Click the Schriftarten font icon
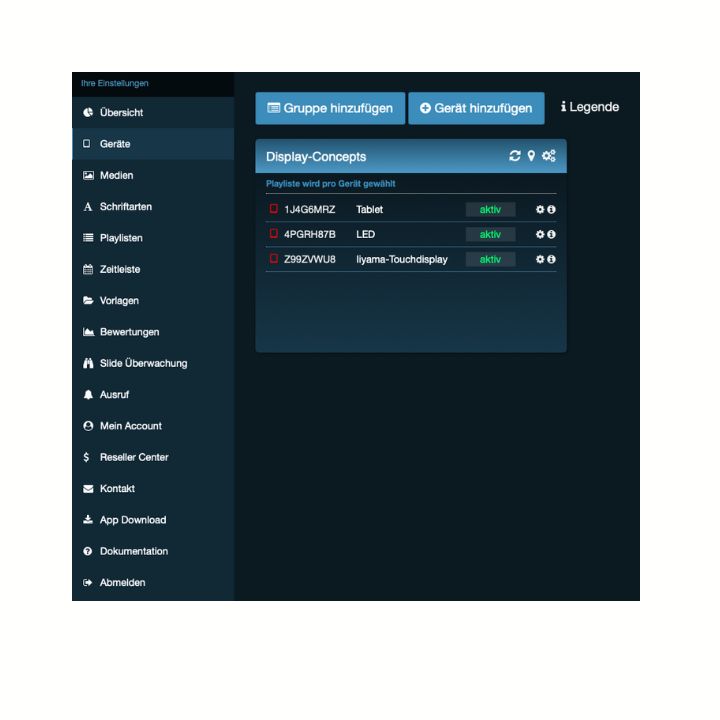This screenshot has height=720, width=720. [88, 207]
